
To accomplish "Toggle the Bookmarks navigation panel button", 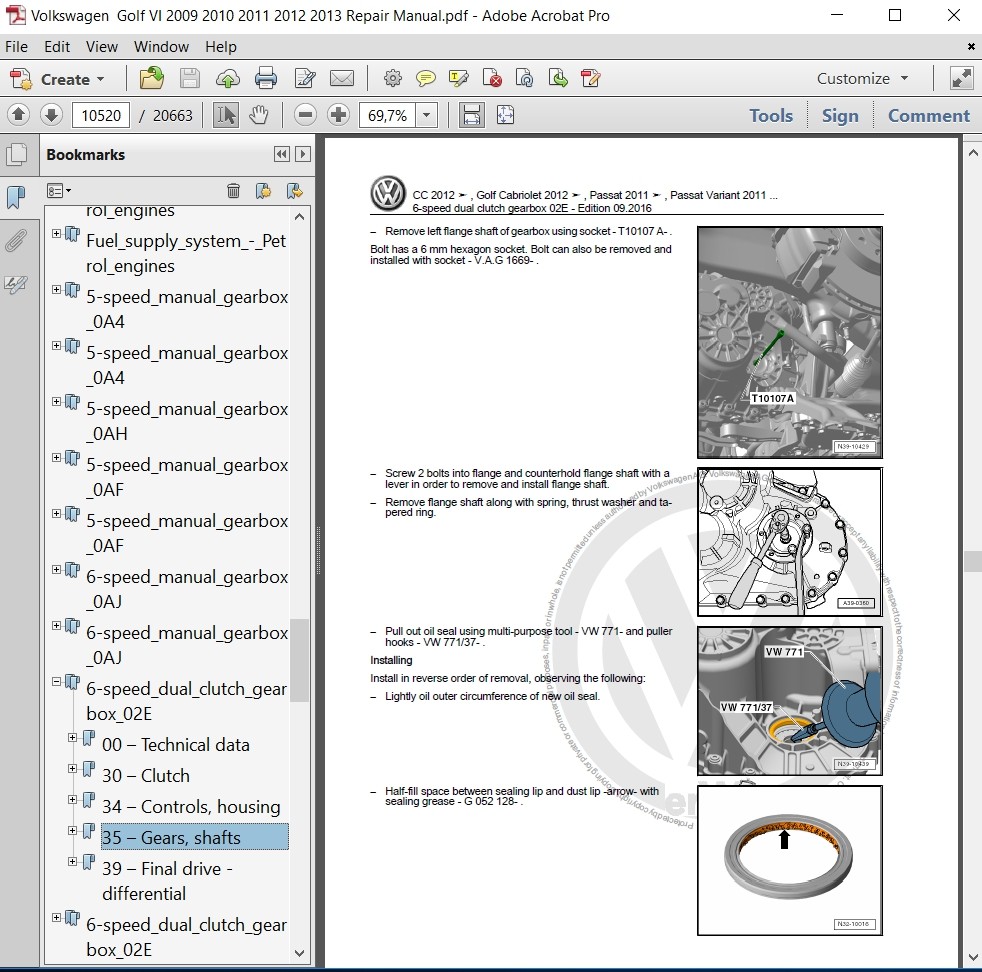I will click(x=16, y=197).
